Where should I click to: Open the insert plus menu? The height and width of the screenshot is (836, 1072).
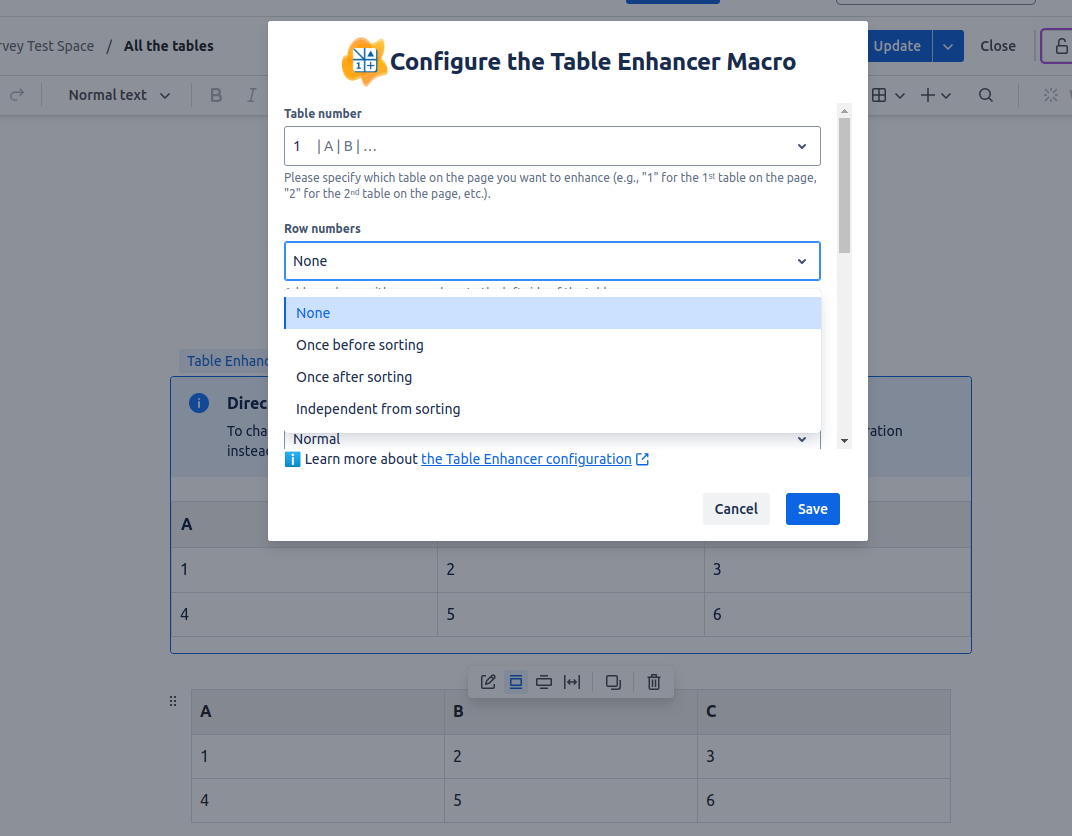(935, 95)
